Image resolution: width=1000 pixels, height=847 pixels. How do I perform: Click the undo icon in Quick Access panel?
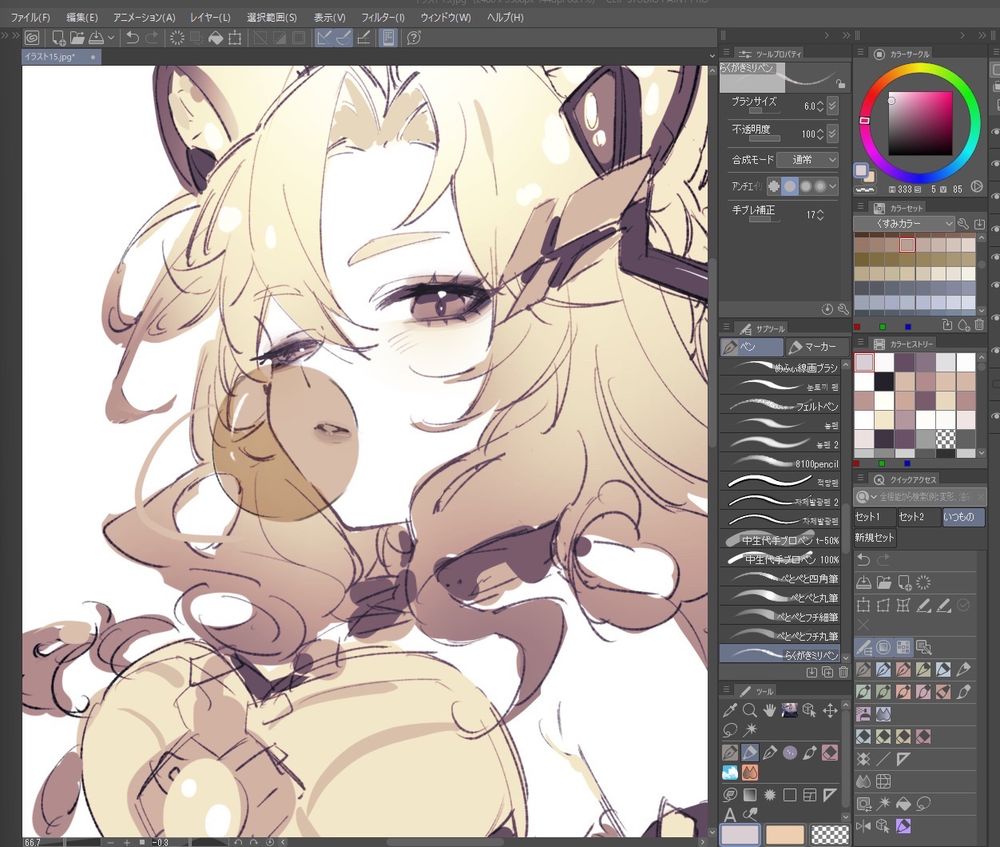pos(864,560)
